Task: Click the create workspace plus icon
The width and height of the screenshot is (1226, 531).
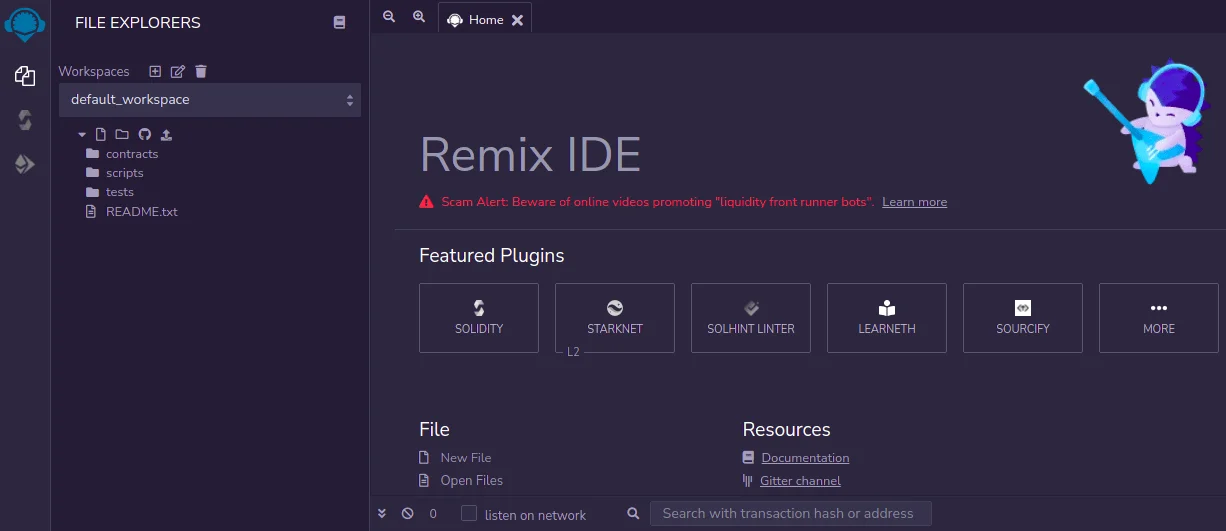Action: click(x=155, y=71)
